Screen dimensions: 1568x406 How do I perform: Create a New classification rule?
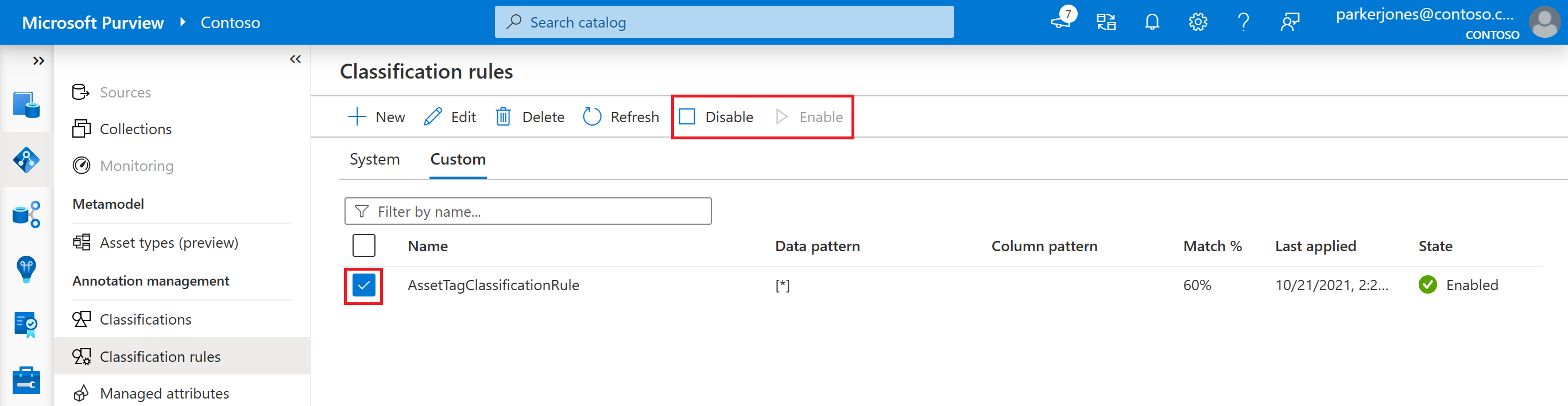click(x=375, y=116)
